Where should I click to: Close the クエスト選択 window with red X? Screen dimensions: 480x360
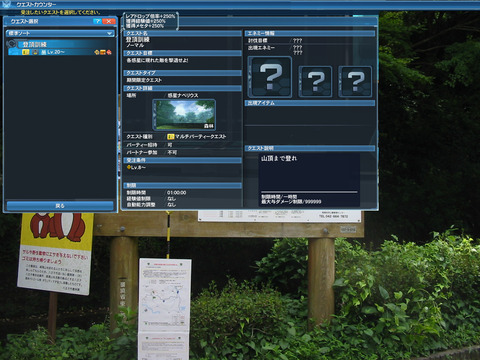[109, 21]
